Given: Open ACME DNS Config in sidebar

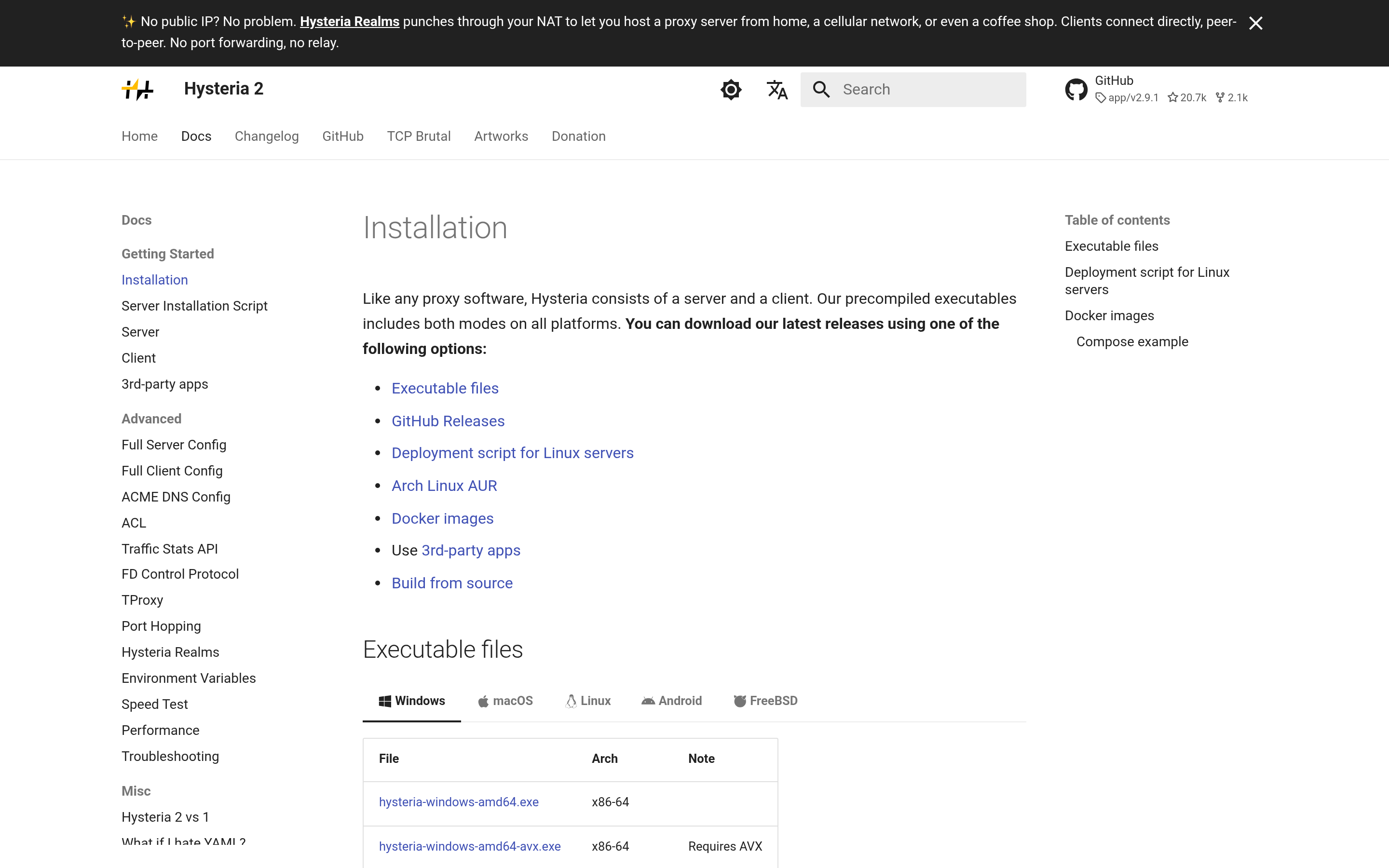Looking at the screenshot, I should (x=176, y=497).
